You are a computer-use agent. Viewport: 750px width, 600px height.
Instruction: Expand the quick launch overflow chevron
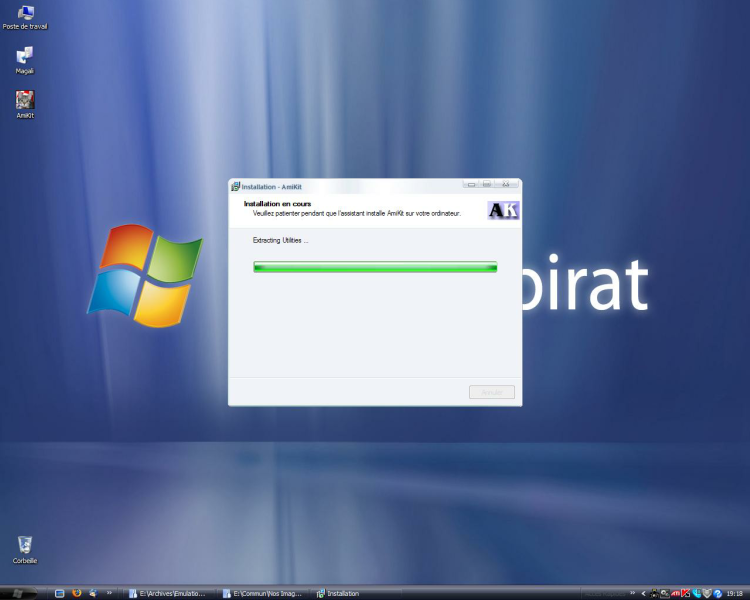(x=109, y=593)
